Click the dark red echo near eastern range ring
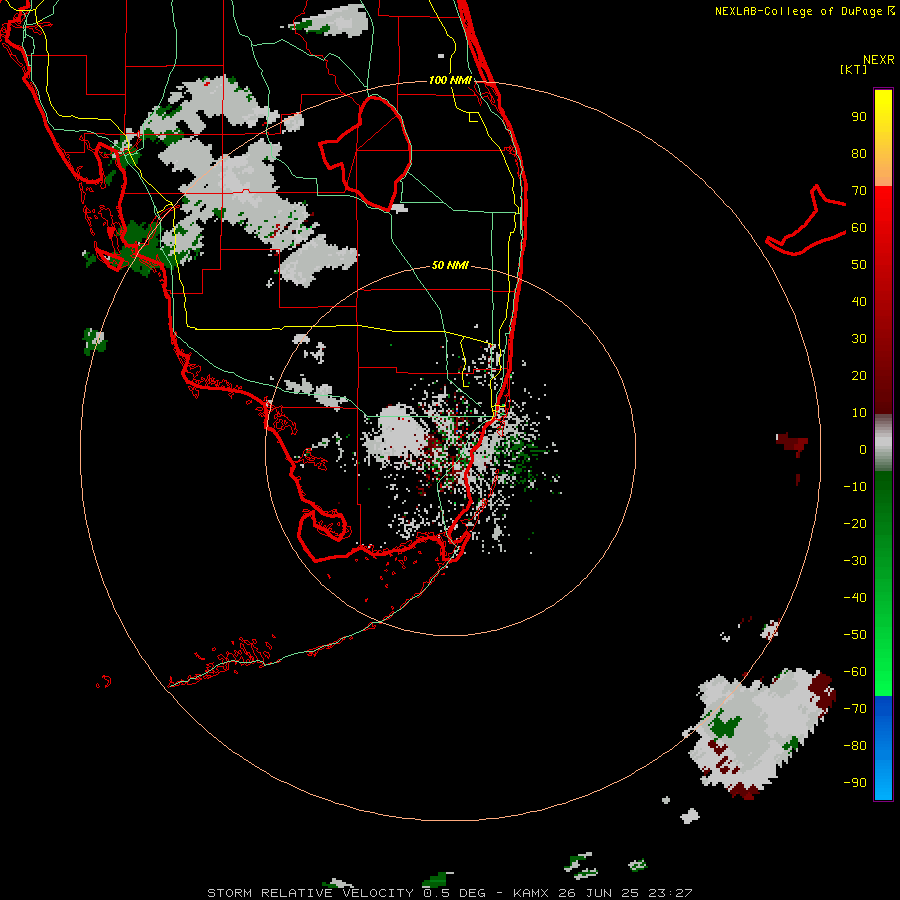The height and width of the screenshot is (900, 900). pyautogui.click(x=792, y=443)
